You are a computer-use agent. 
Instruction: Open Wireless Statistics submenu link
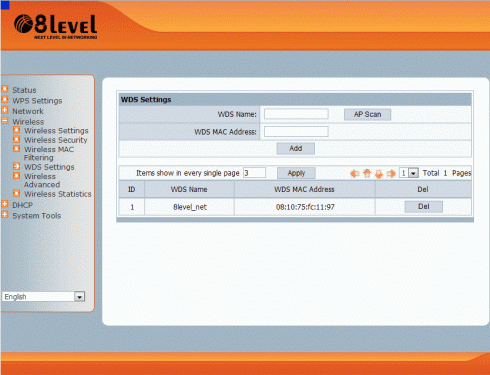pos(58,194)
